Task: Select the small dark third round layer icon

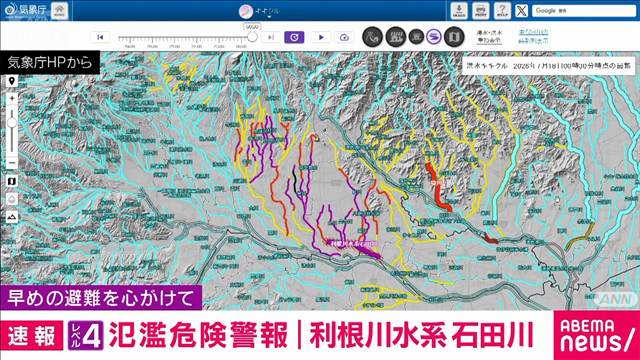Action: [x=416, y=37]
